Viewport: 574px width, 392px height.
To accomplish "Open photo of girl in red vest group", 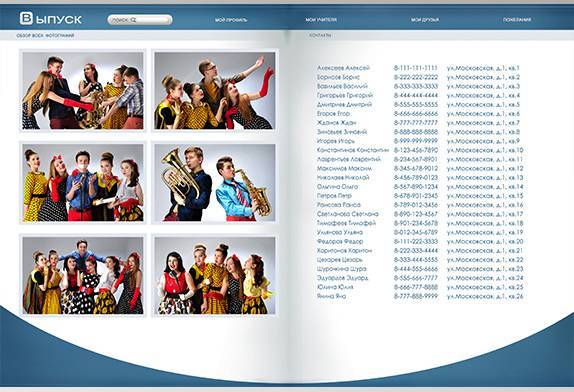I will coord(215,276).
